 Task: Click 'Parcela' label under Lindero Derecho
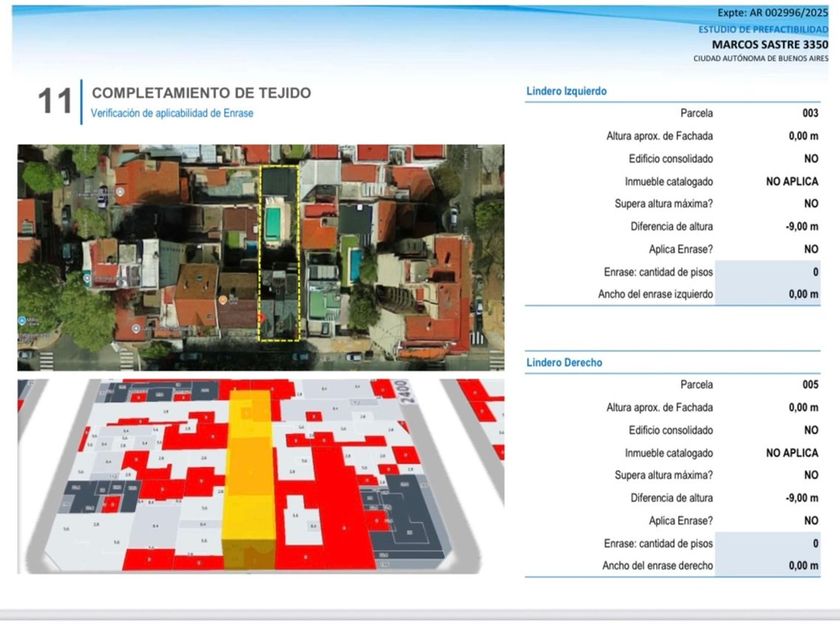point(696,385)
